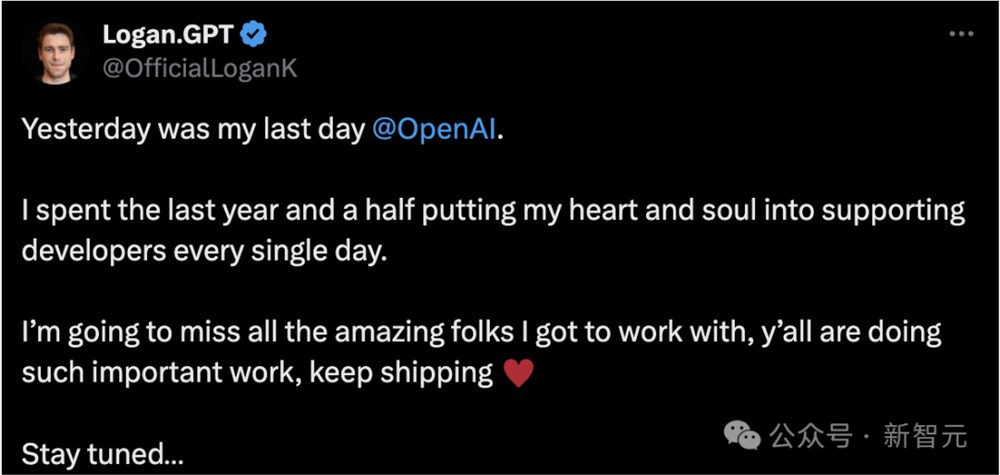Click the "公众号" watermark label
The width and height of the screenshot is (1000, 475).
pos(810,436)
